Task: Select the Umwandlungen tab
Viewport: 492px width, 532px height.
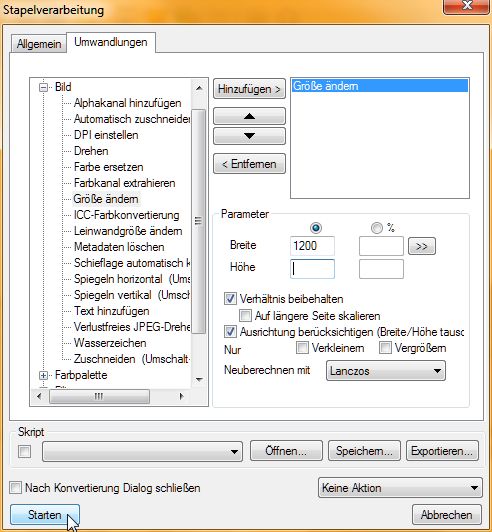Action: [x=111, y=42]
